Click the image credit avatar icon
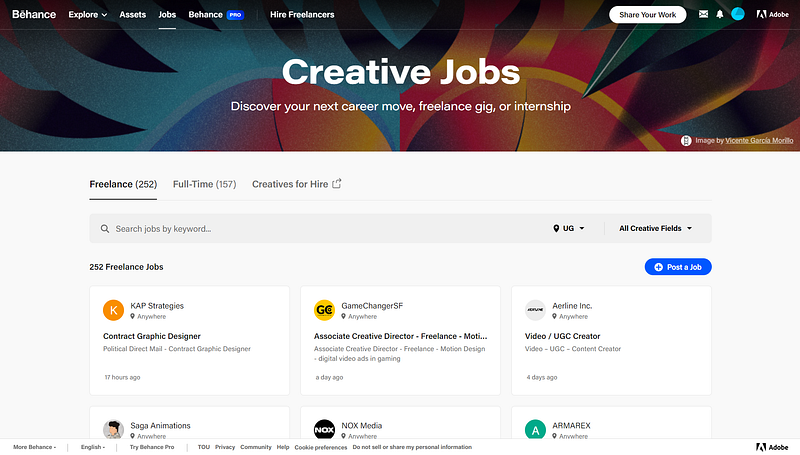Image resolution: width=800 pixels, height=455 pixels. 686,140
